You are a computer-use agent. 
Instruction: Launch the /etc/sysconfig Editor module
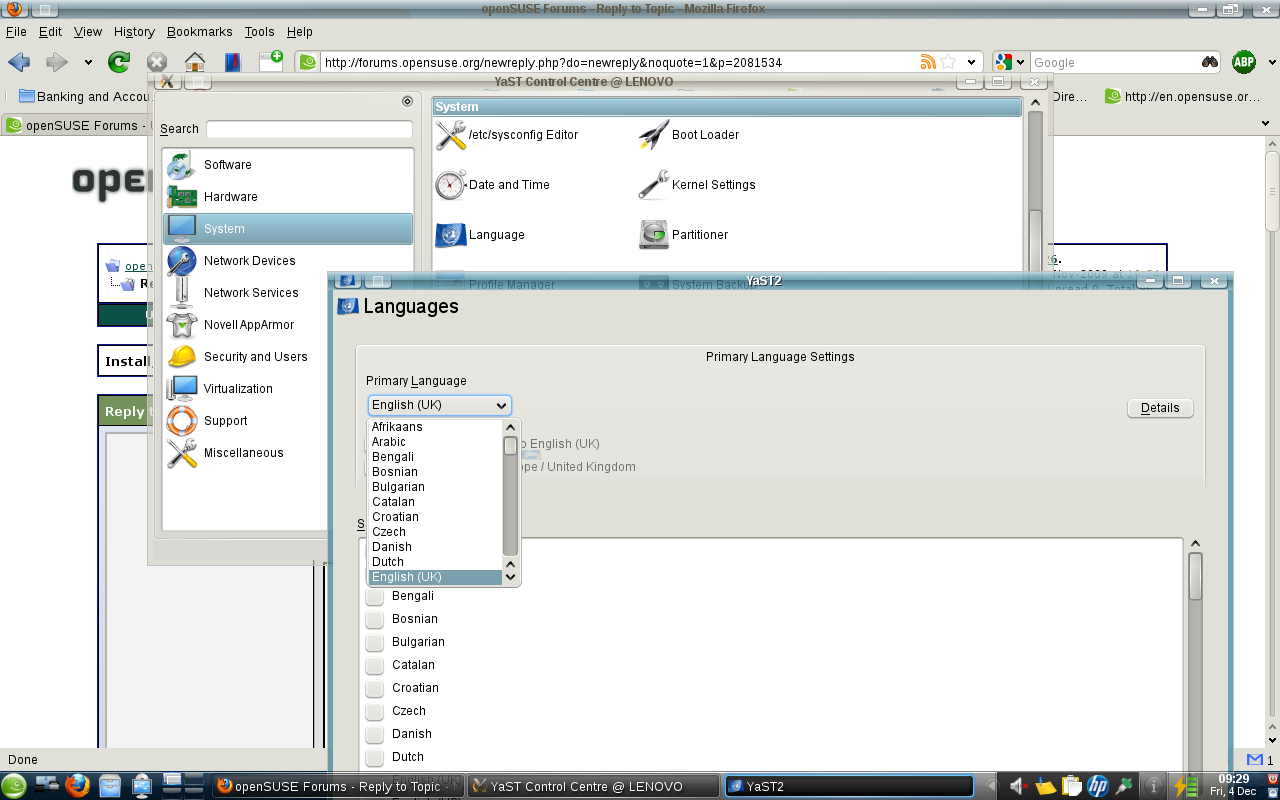507,135
